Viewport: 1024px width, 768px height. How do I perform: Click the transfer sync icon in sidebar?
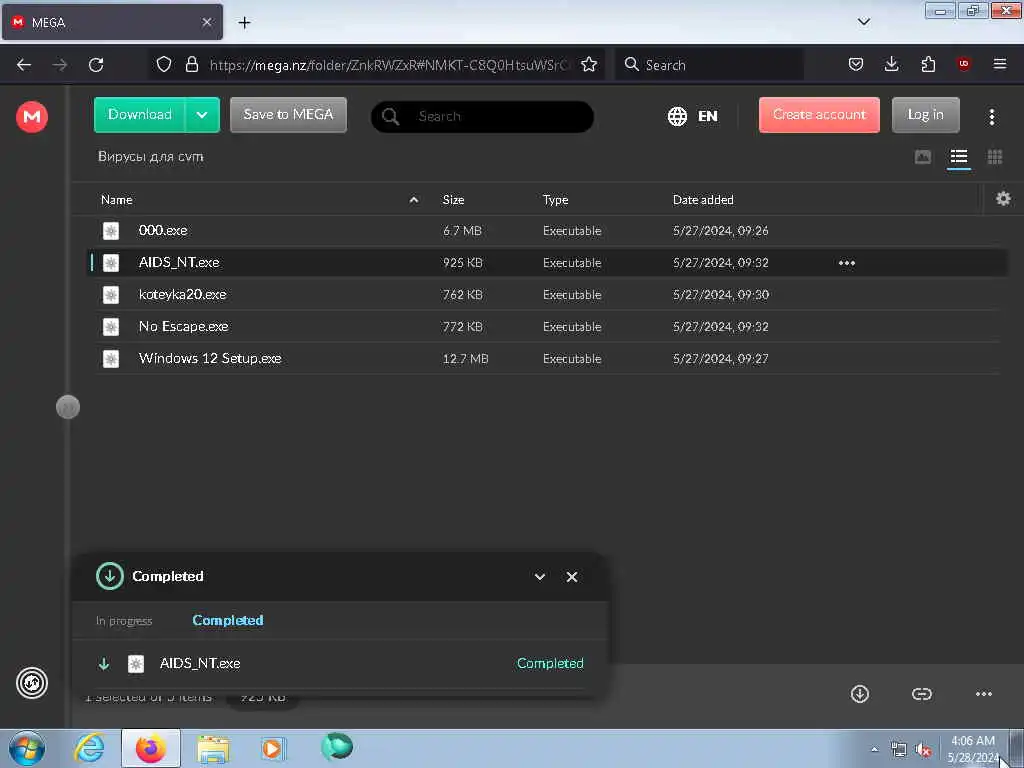click(x=31, y=683)
